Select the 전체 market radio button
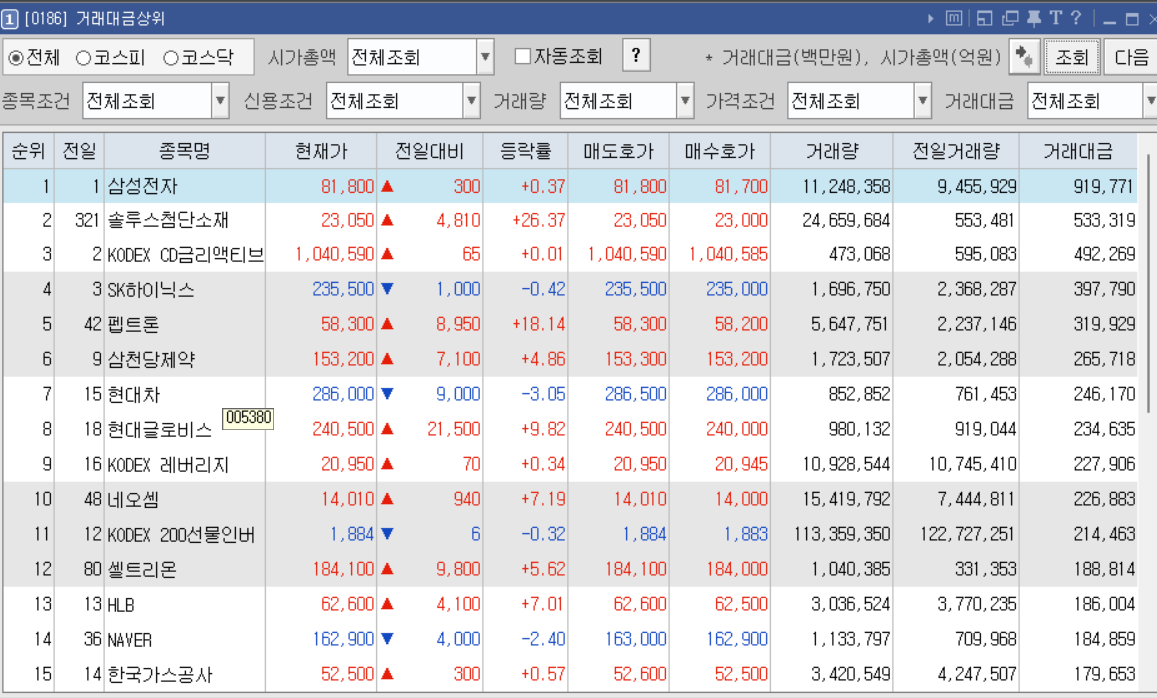The height and width of the screenshot is (698, 1157). (15, 58)
